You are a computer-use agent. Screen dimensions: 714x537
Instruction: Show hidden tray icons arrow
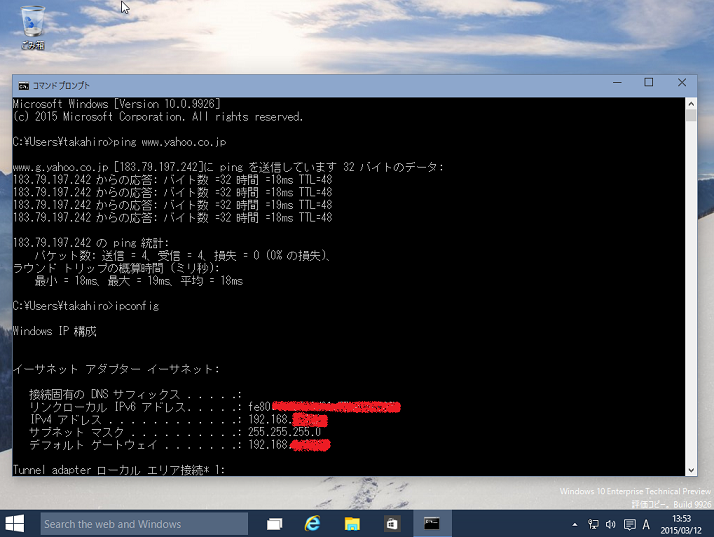[575, 525]
